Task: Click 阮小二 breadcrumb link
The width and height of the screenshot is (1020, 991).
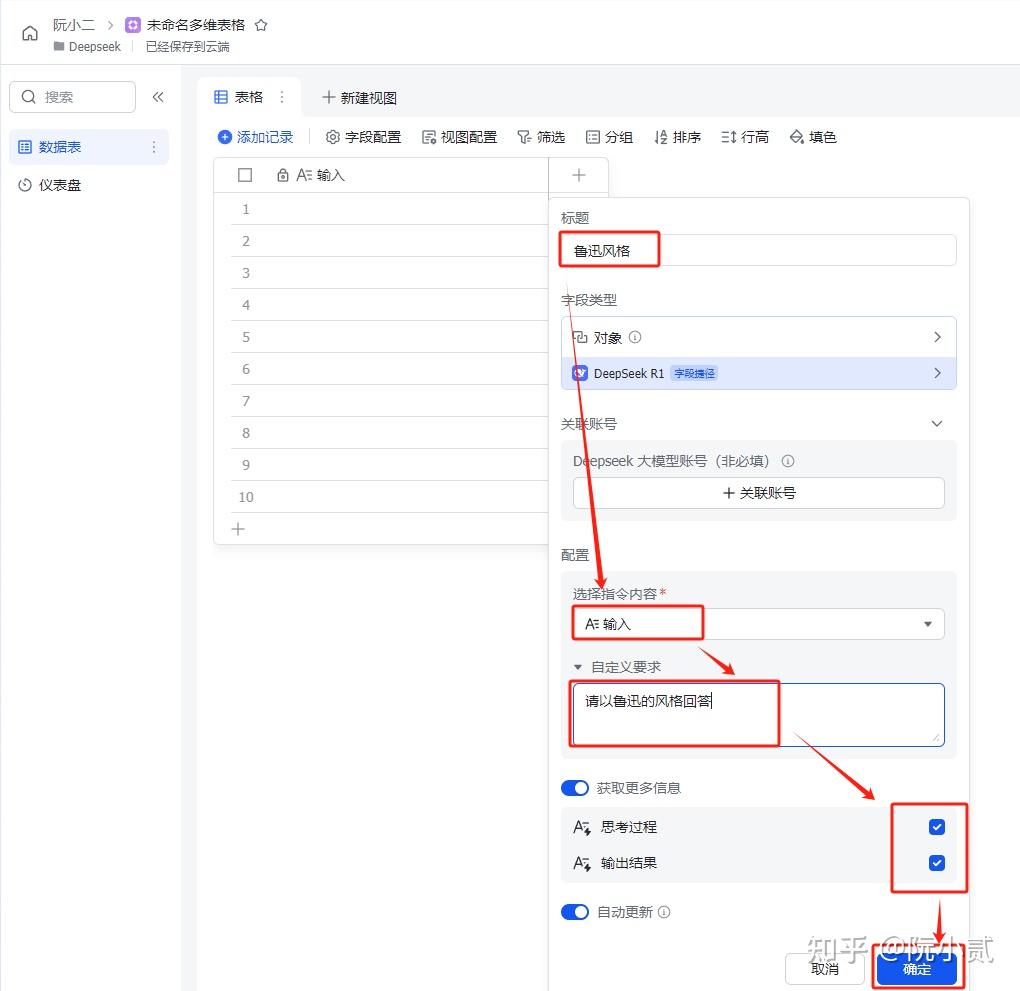Action: click(74, 25)
